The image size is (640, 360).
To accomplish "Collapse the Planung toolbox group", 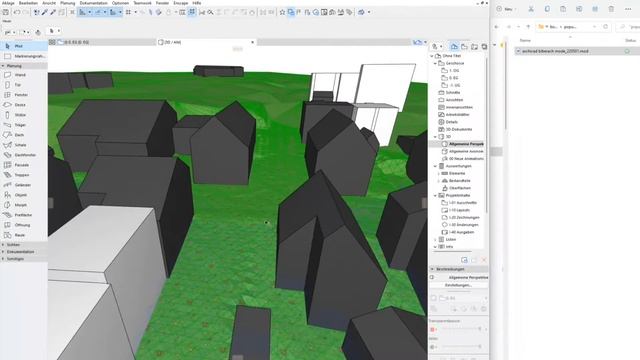I will click(3, 66).
